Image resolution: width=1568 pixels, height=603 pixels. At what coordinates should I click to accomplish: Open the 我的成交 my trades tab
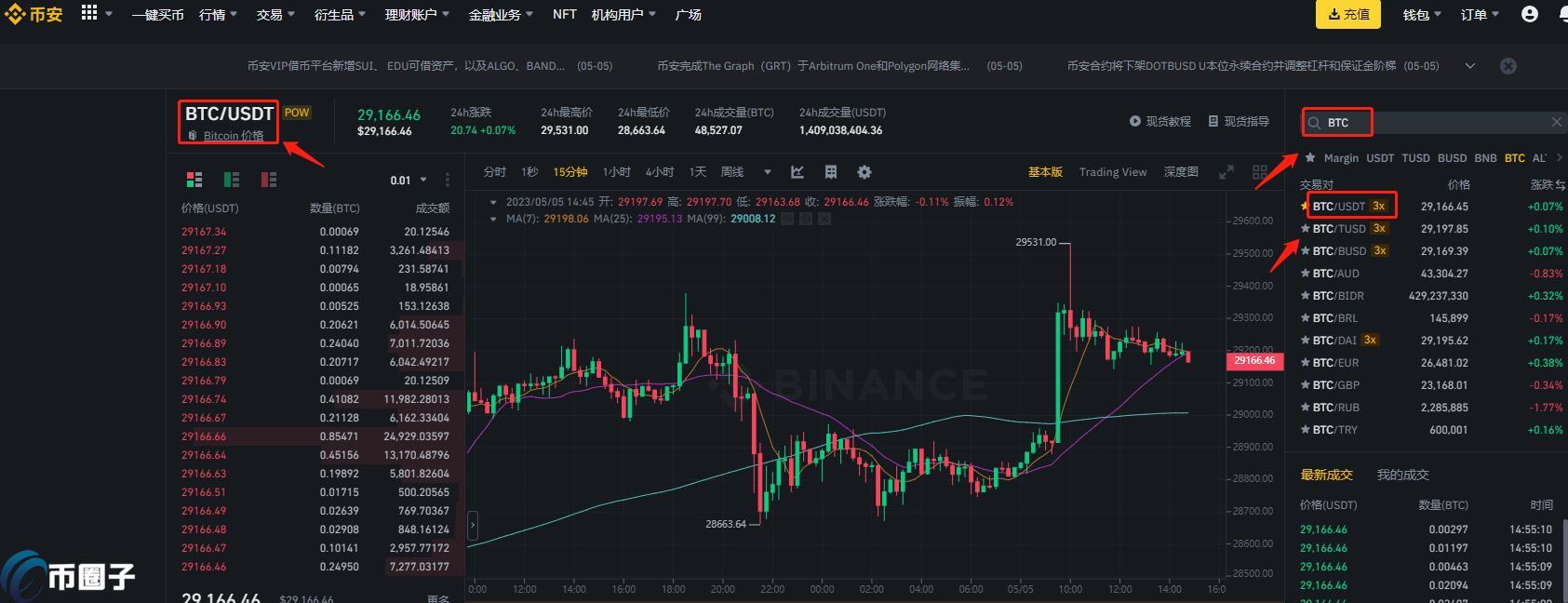[x=1402, y=475]
